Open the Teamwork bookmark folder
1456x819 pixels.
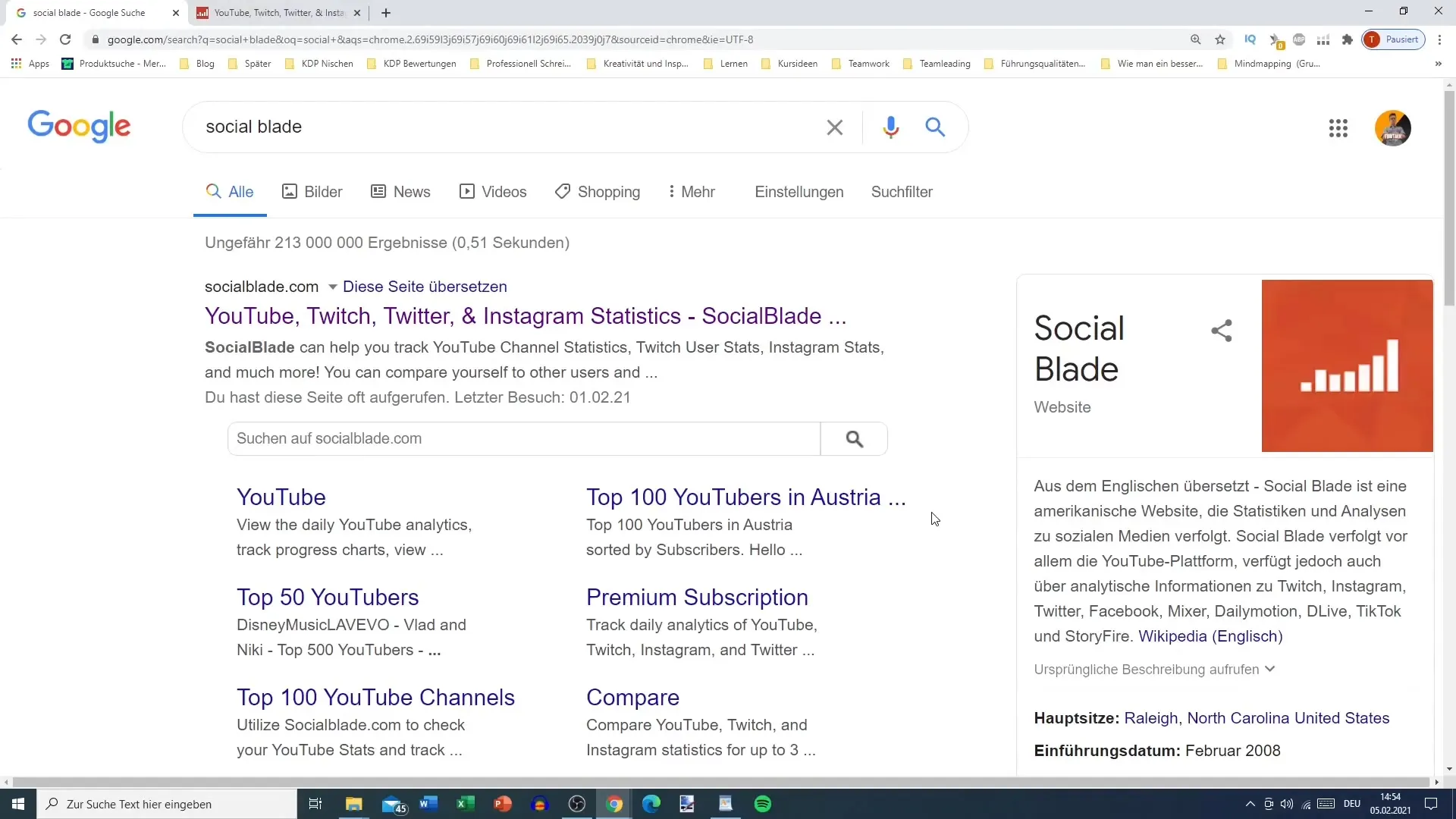click(x=860, y=64)
